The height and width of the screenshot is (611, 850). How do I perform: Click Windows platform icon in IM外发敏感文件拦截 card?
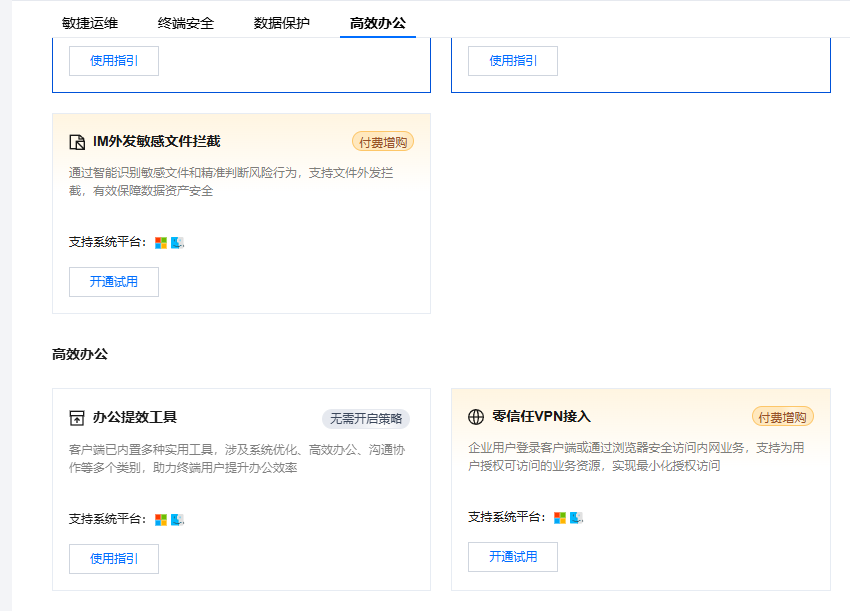pos(161,243)
